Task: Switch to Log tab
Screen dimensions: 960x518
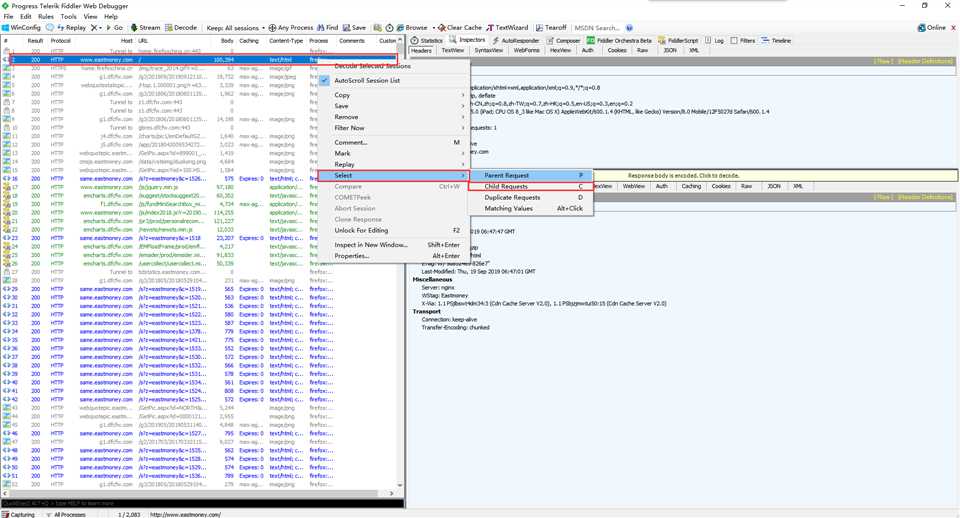Action: click(714, 40)
